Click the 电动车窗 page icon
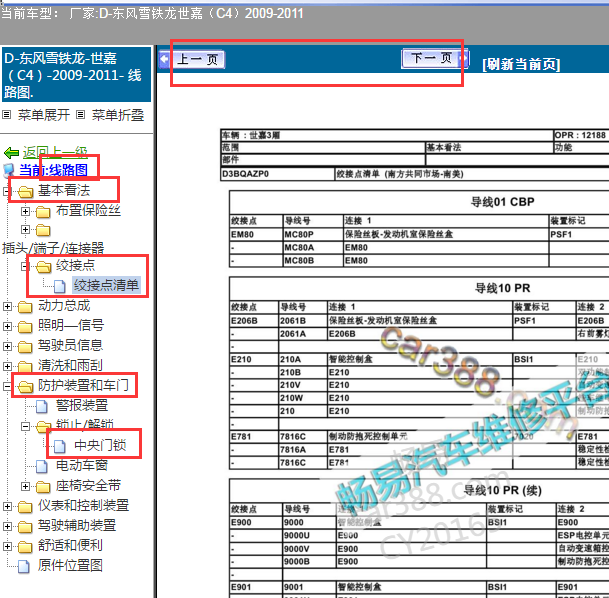This screenshot has width=609, height=598. point(42,466)
